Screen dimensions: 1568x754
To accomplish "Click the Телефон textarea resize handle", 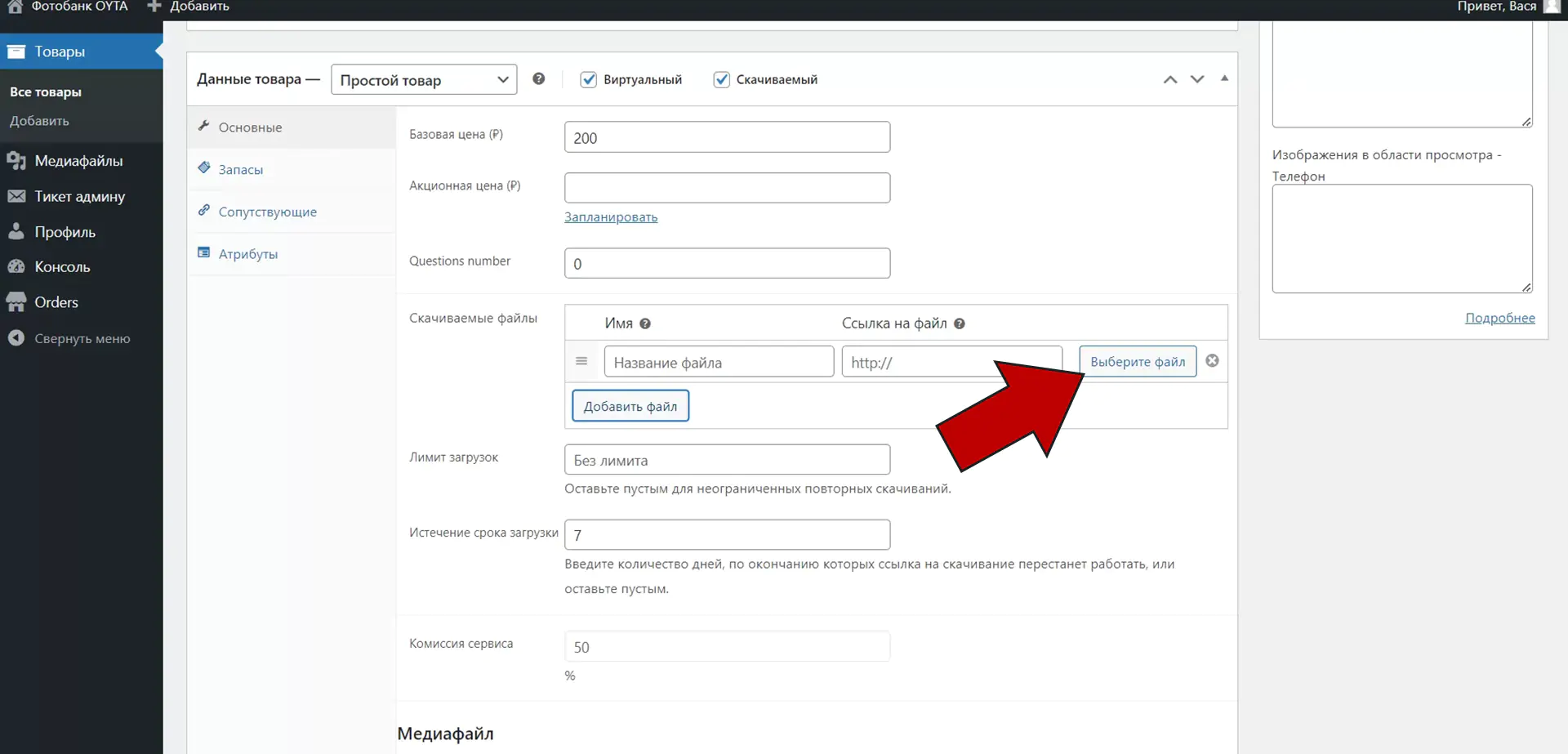I will [x=1526, y=287].
